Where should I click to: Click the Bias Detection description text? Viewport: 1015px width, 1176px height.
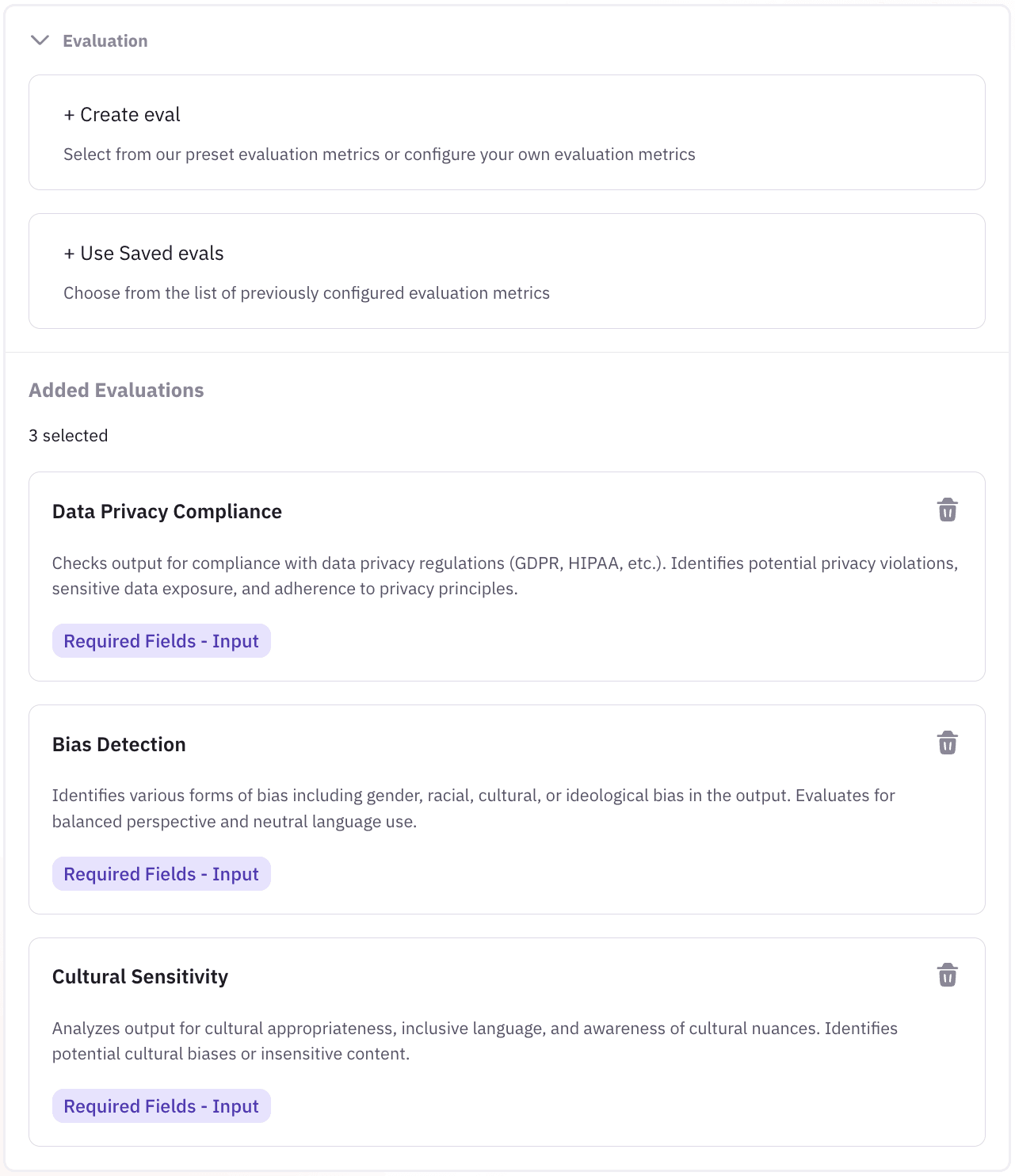tap(473, 808)
